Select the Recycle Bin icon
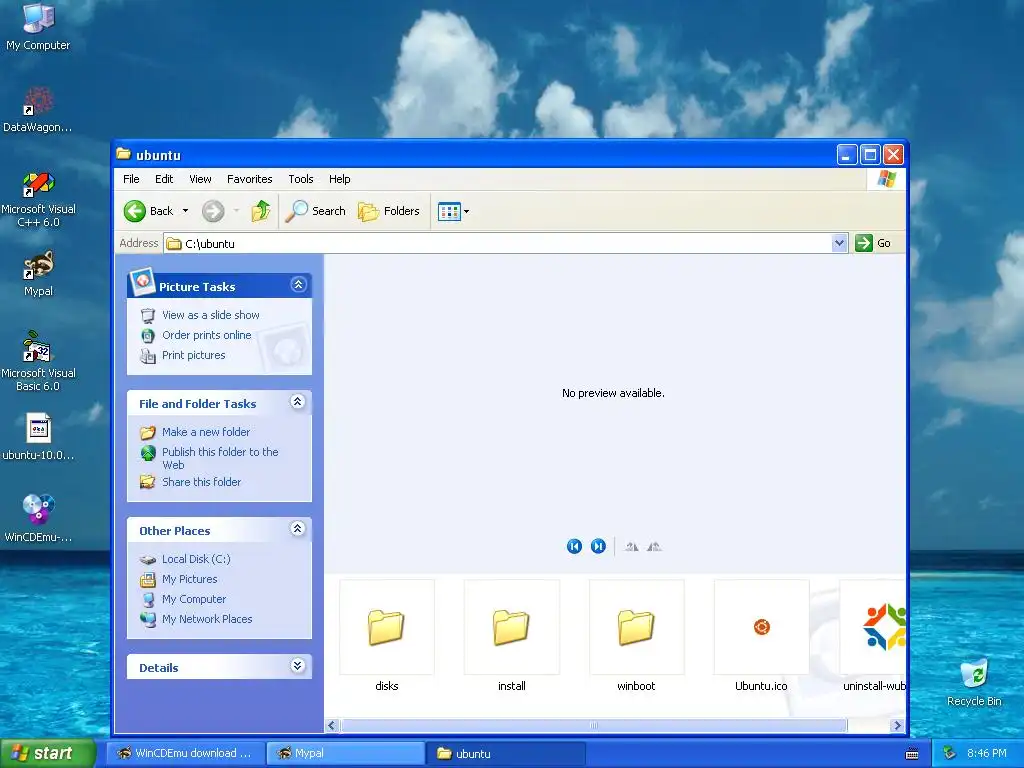The height and width of the screenshot is (768, 1024). (x=974, y=683)
